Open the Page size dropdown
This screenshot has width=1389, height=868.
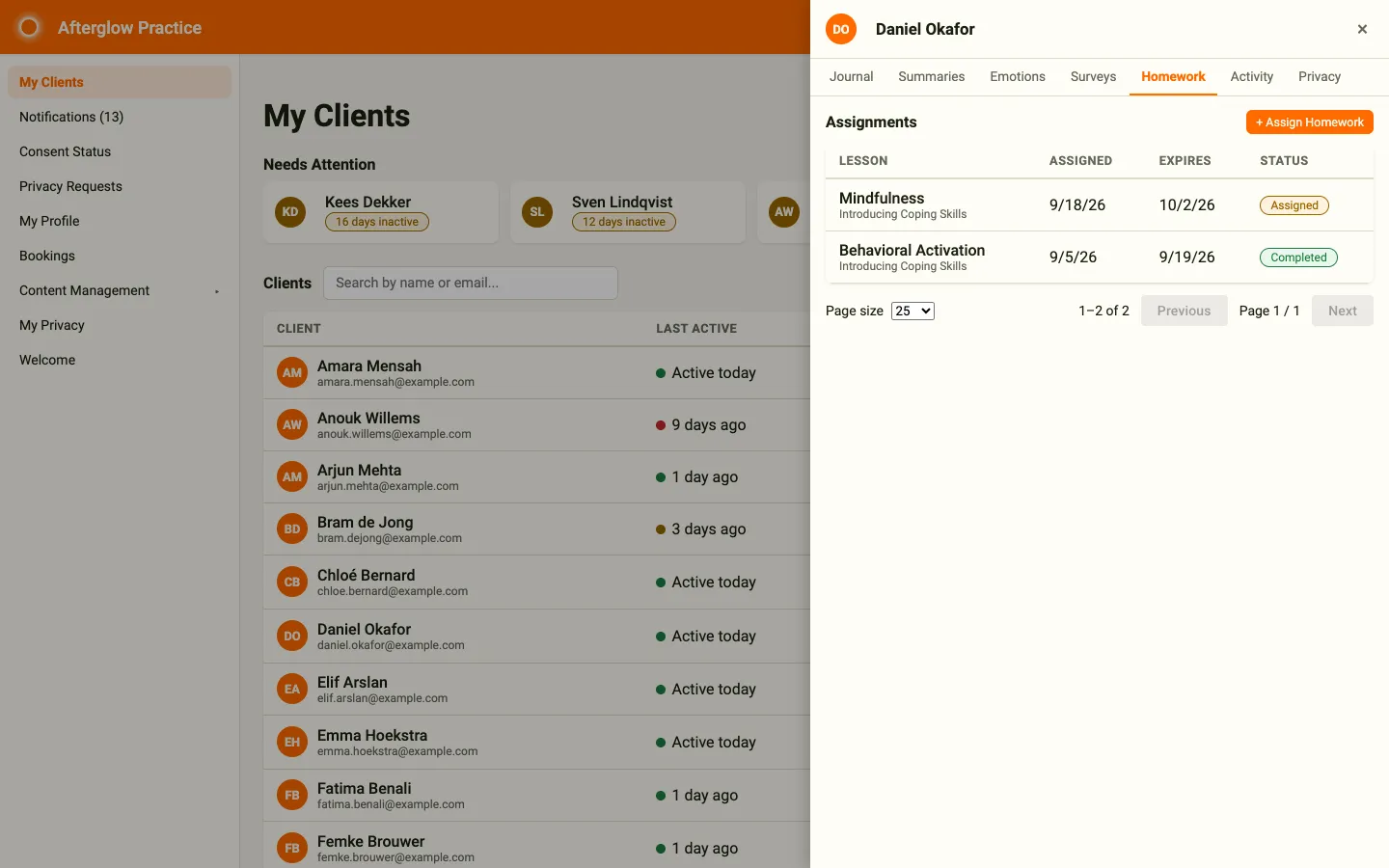coord(912,311)
